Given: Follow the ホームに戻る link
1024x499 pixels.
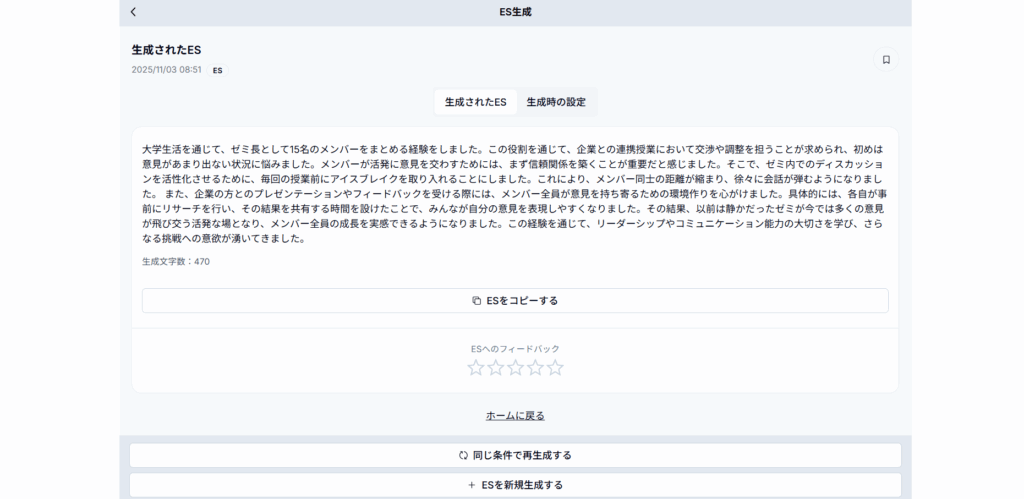Looking at the screenshot, I should 515,415.
